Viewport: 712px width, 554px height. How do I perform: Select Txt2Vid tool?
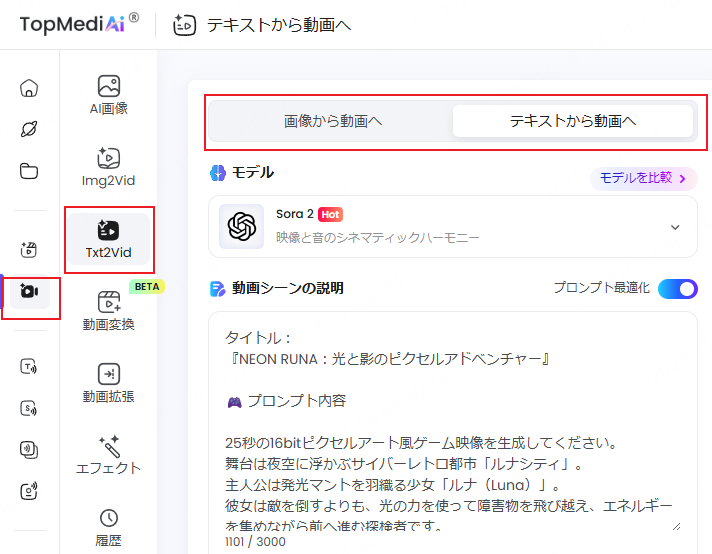click(x=109, y=239)
